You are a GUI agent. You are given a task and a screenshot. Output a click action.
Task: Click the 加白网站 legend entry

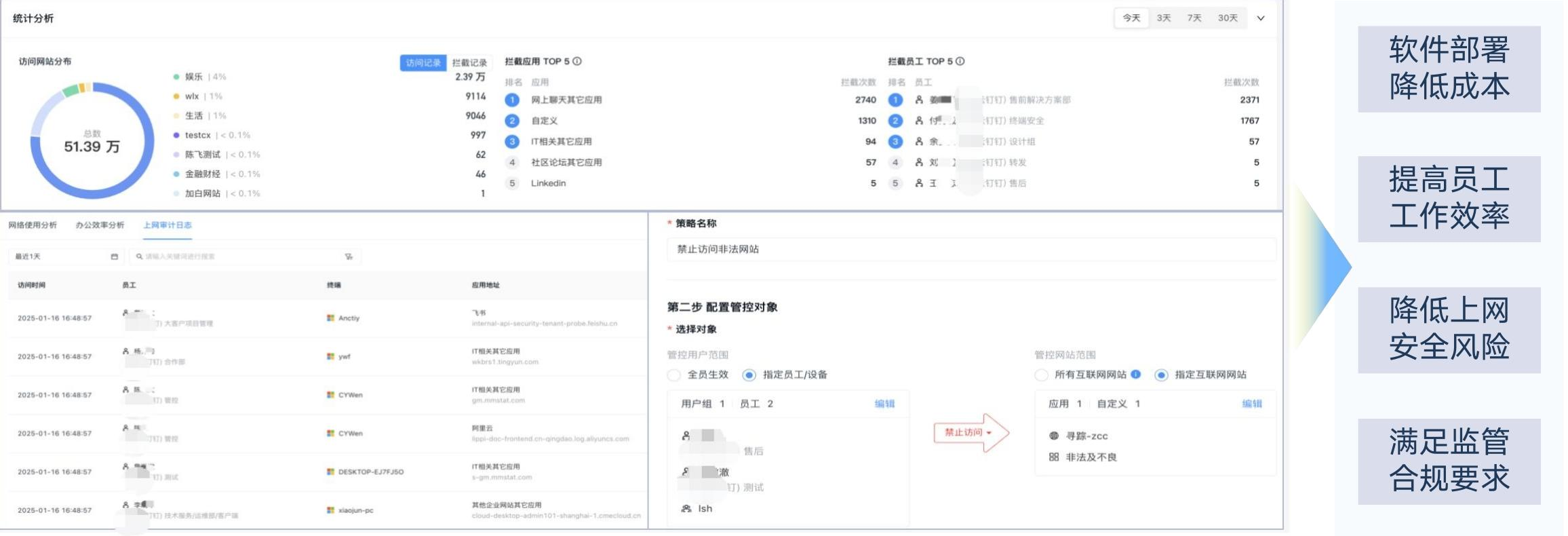(x=217, y=193)
